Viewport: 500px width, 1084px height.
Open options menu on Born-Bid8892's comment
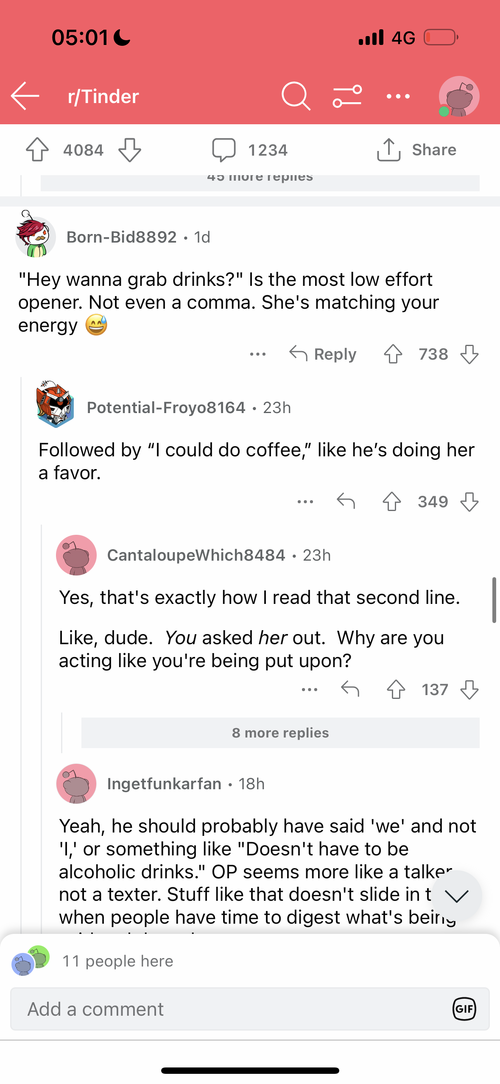(258, 354)
